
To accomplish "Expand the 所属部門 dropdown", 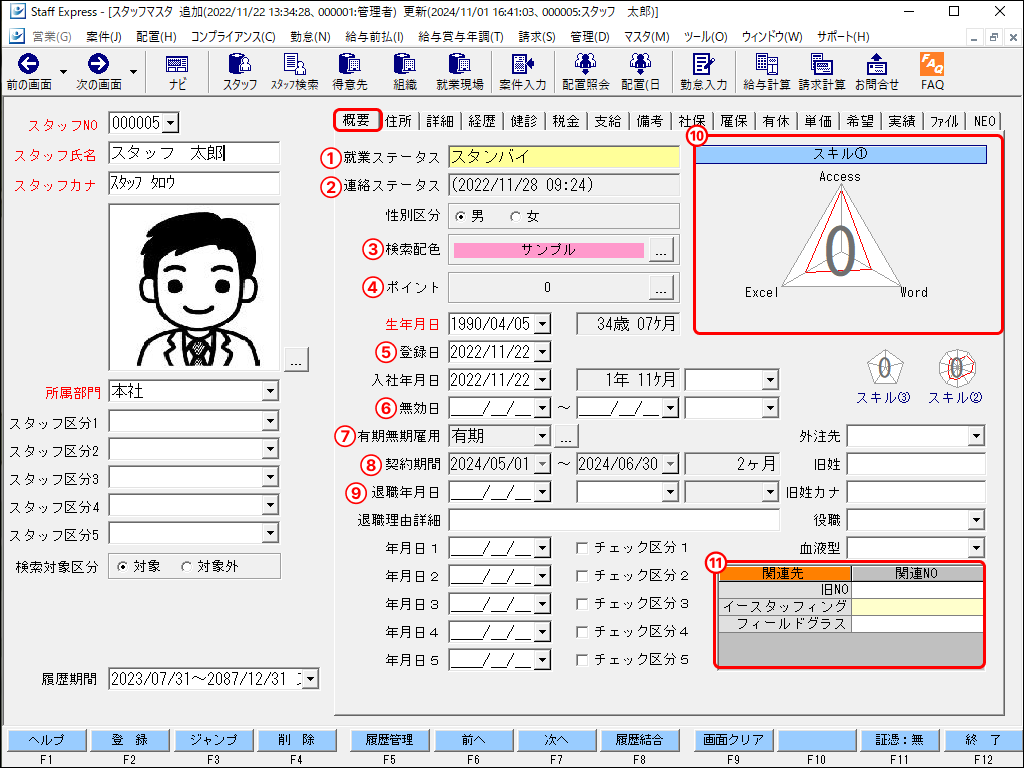I will point(269,391).
